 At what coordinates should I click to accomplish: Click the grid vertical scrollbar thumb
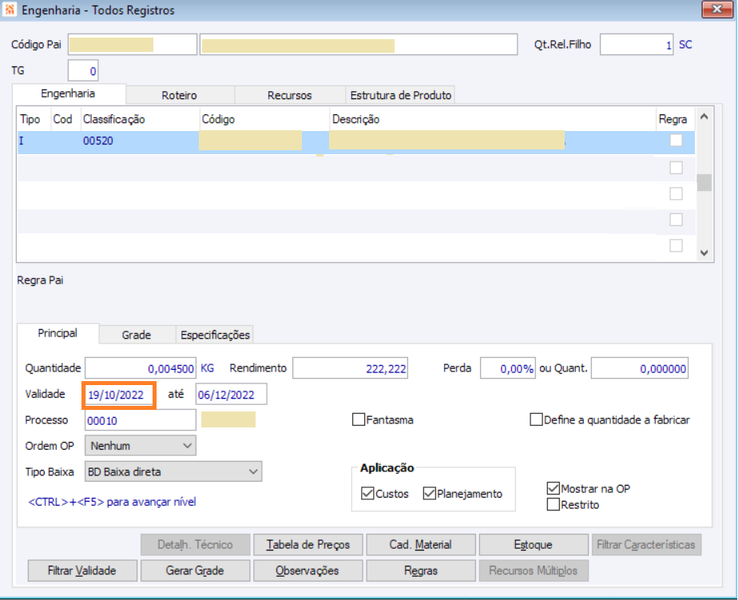(x=704, y=183)
